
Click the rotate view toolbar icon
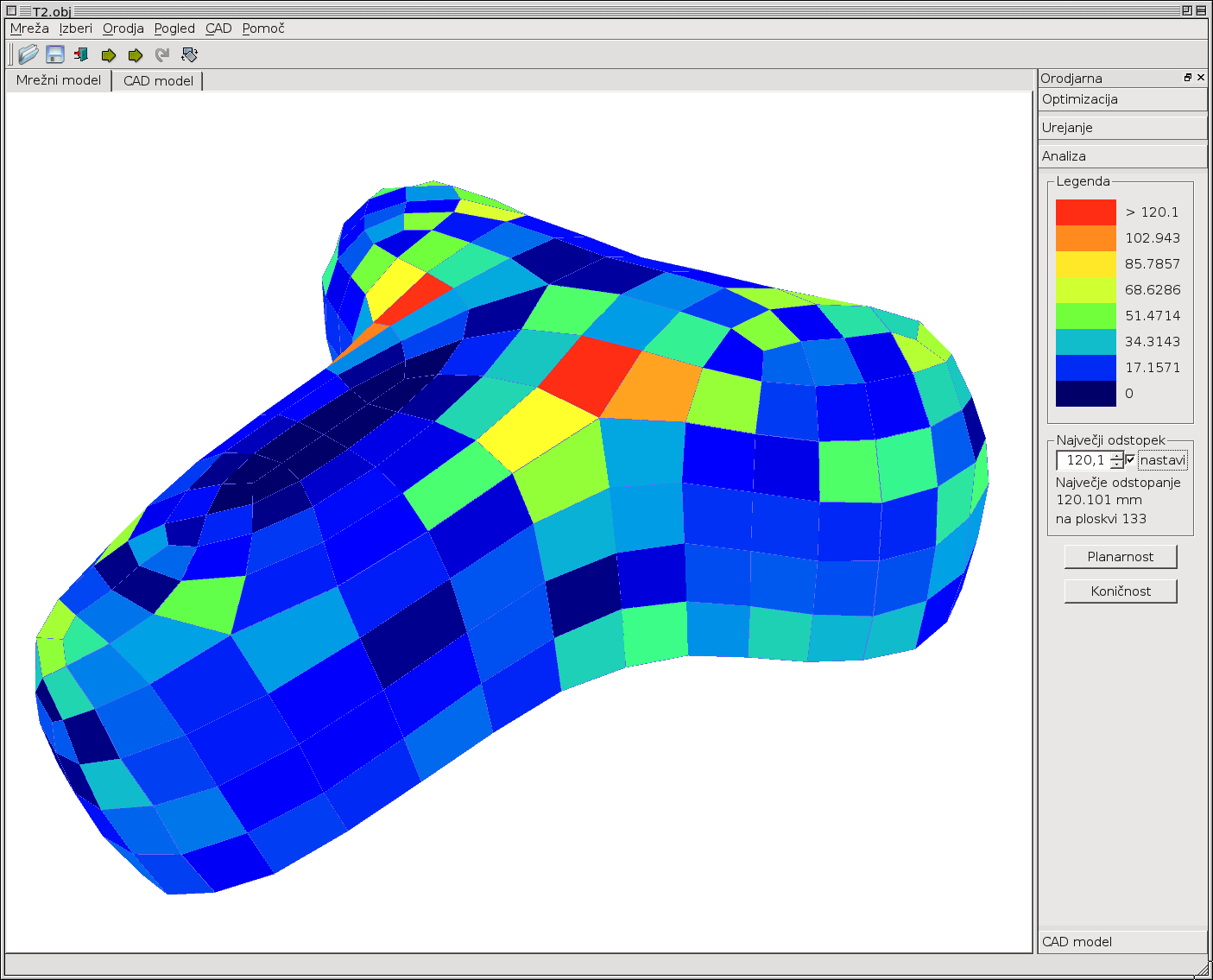pos(190,54)
